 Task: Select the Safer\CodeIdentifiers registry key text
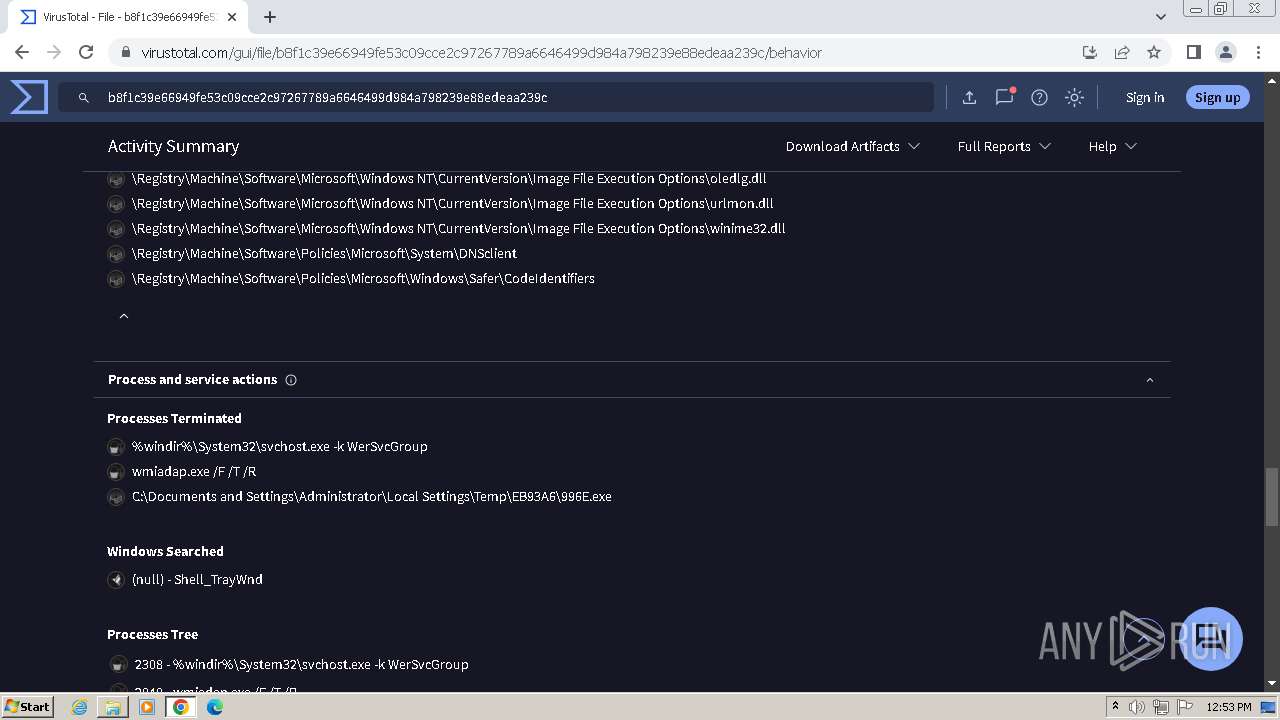[x=363, y=278]
